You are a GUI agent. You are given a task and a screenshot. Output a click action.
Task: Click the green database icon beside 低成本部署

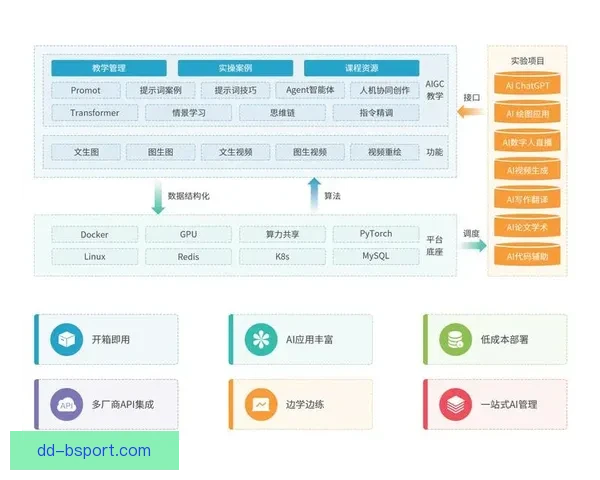click(x=455, y=340)
